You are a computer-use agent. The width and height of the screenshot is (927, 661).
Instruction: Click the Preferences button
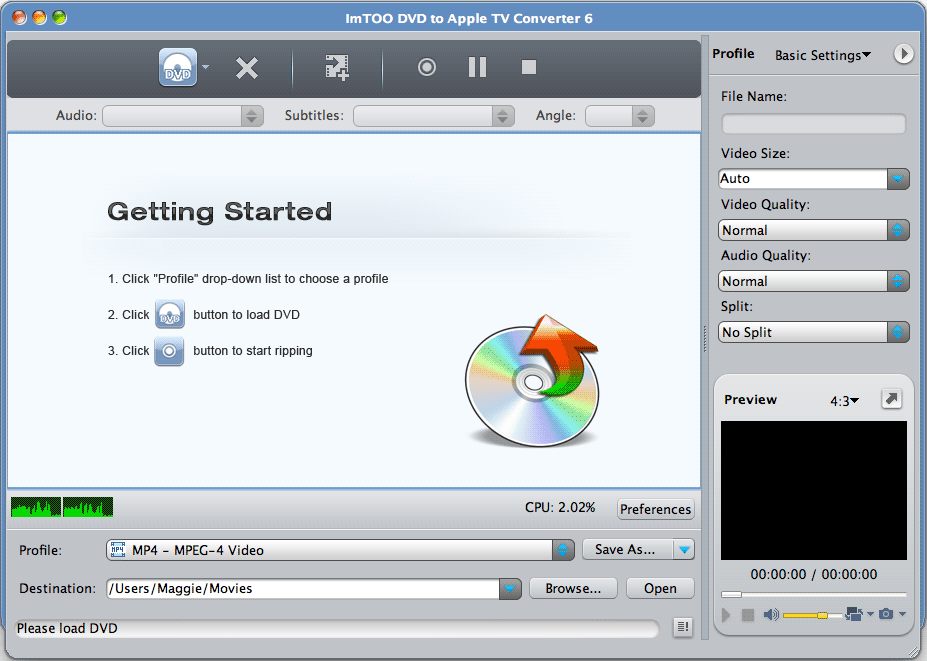pos(655,509)
